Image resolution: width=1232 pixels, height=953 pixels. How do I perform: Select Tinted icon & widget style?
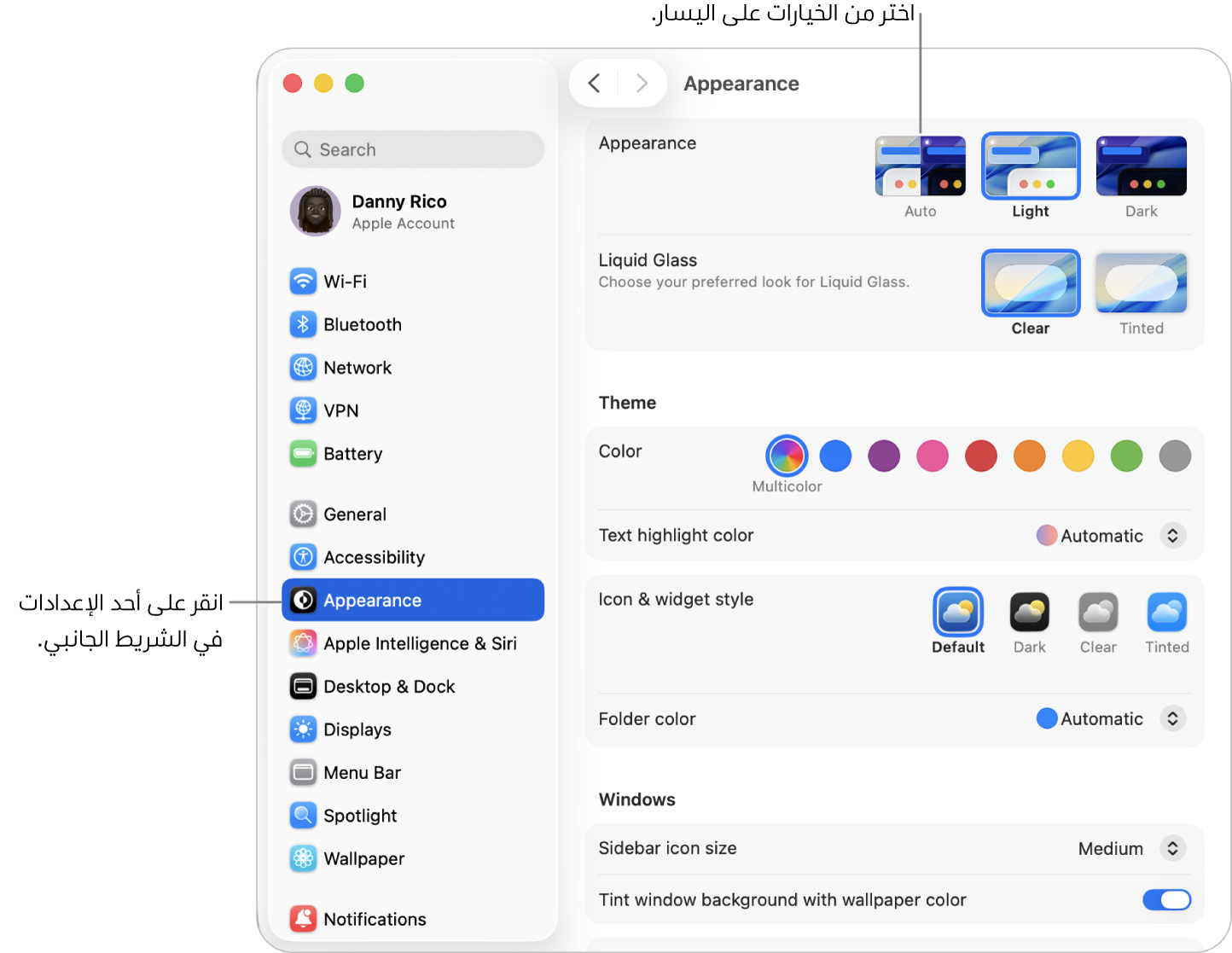[1167, 623]
